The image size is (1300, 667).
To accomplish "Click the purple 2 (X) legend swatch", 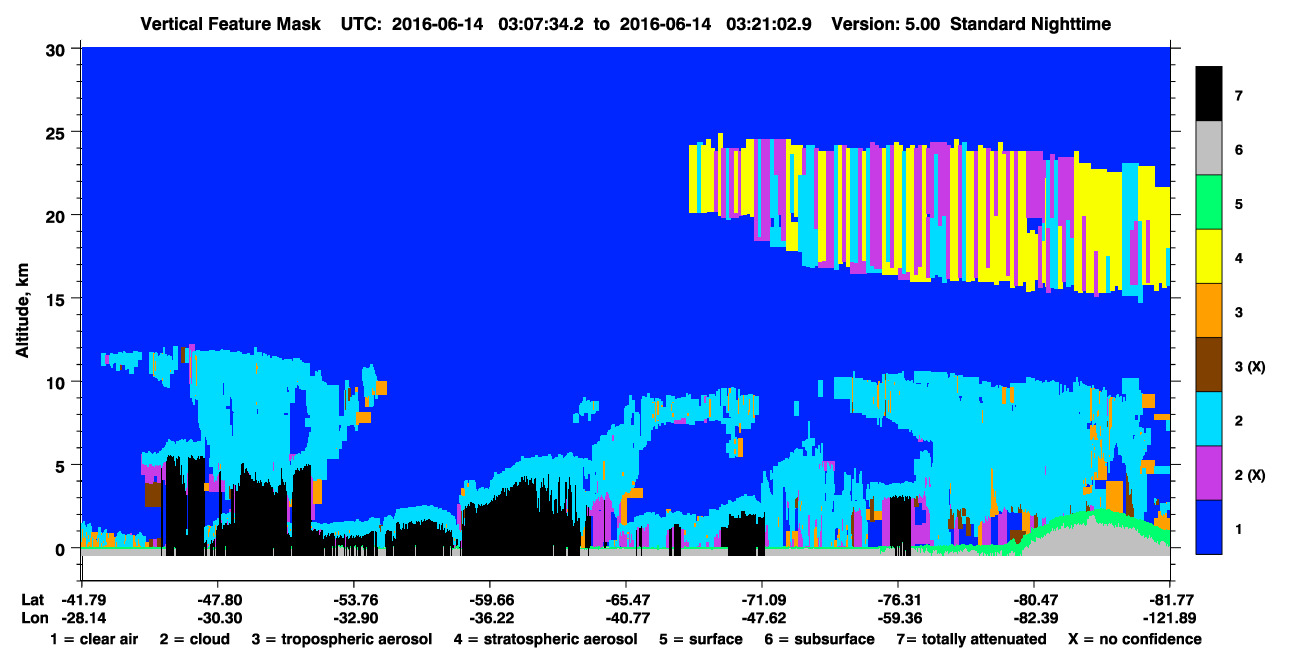I will click(x=1209, y=472).
